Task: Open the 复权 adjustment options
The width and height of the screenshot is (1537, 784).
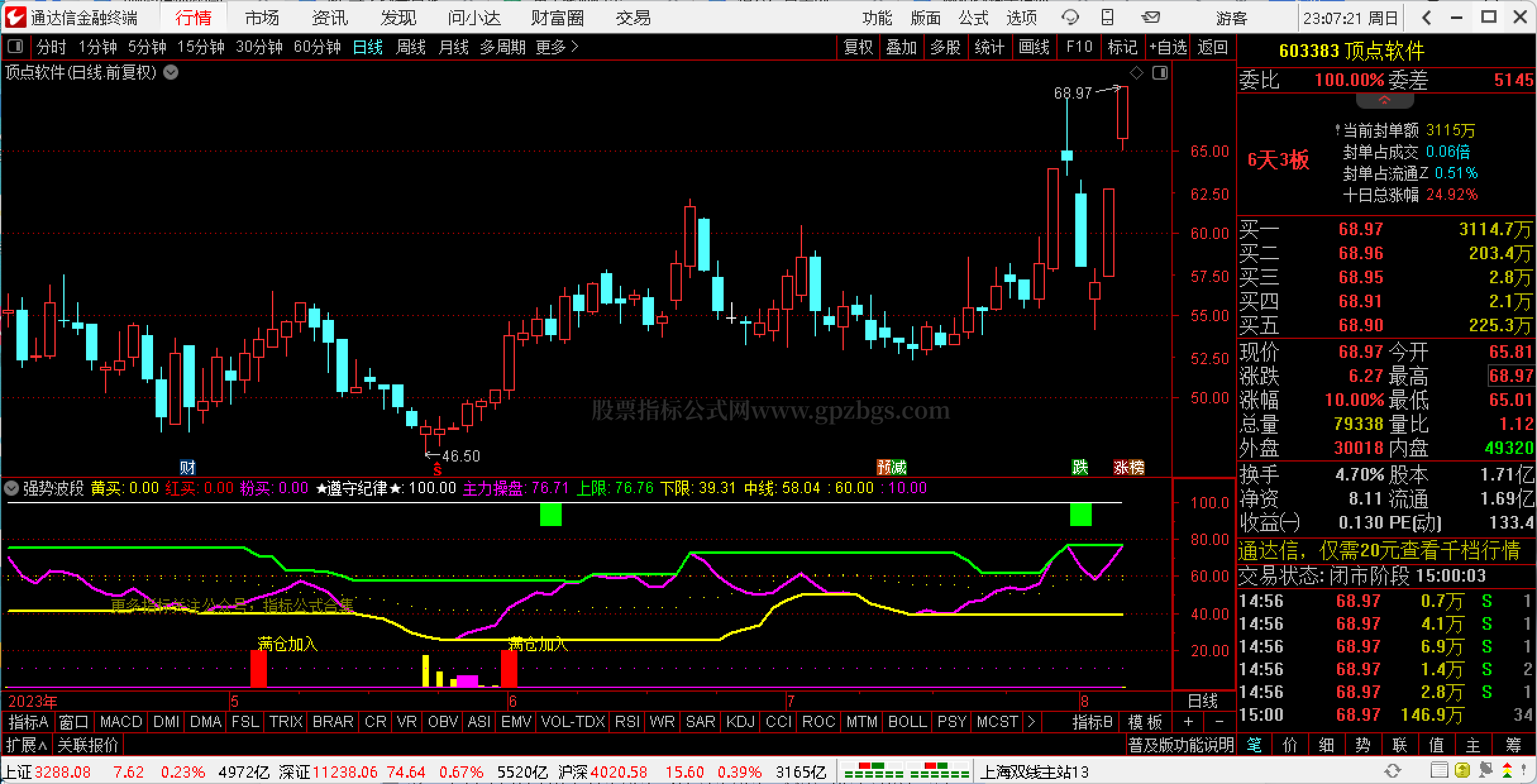Action: [x=858, y=47]
